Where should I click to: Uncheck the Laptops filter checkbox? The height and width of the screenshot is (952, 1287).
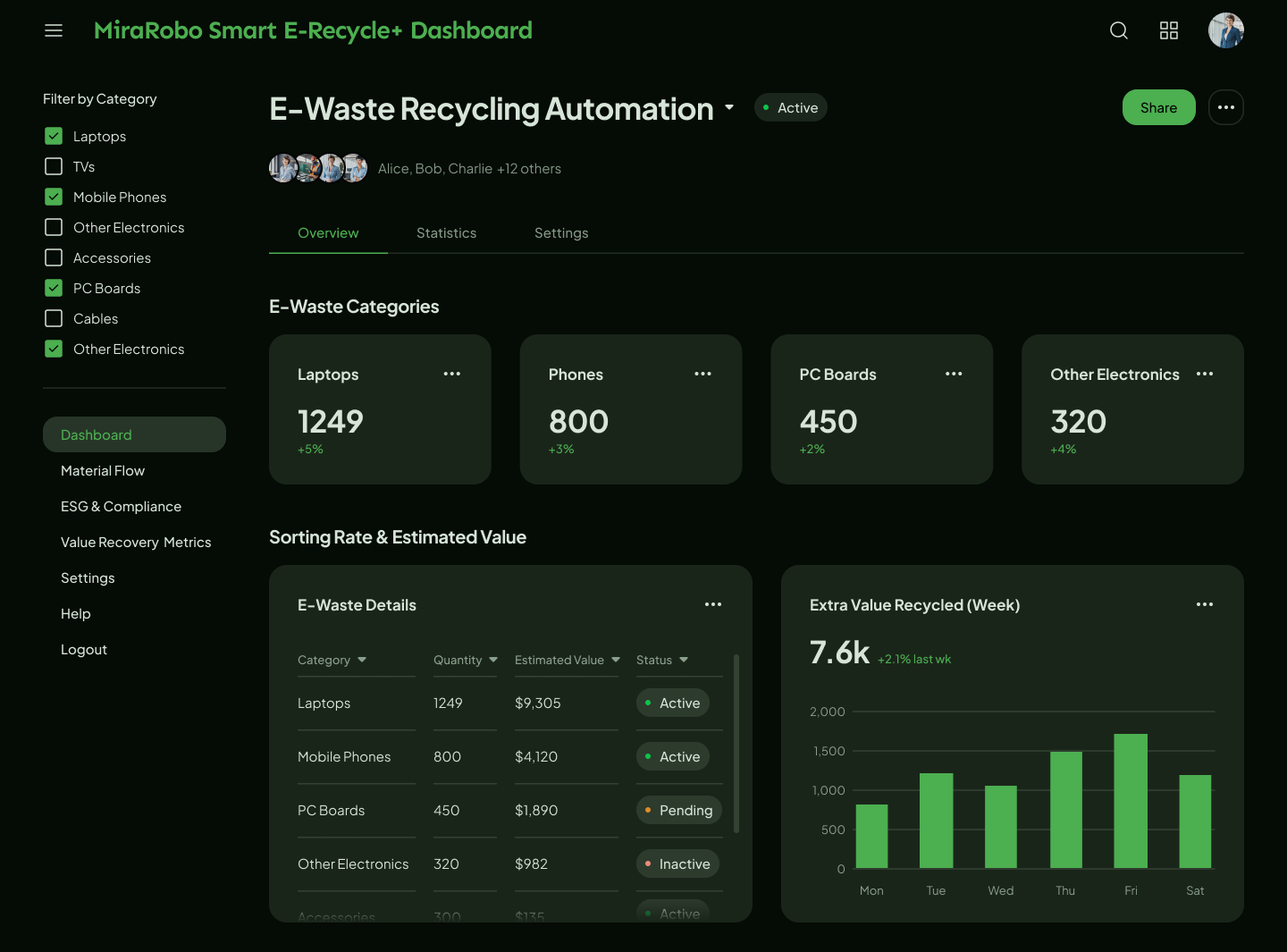(54, 136)
